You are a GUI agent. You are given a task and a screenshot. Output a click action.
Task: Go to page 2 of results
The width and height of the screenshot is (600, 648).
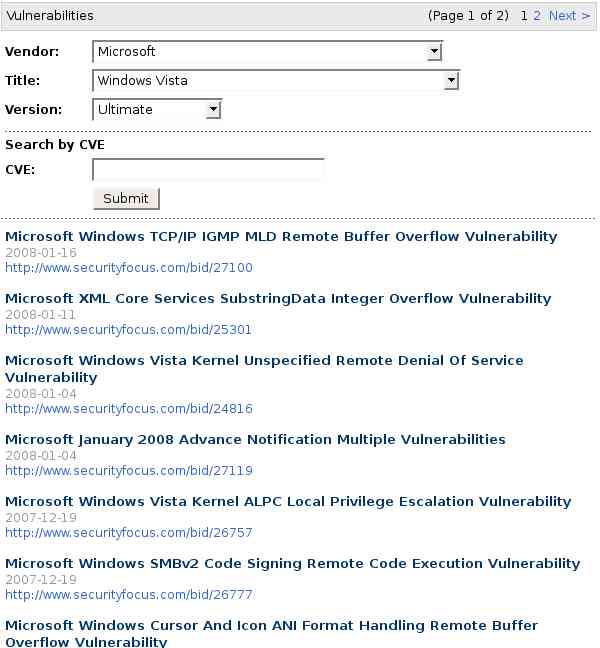pyautogui.click(x=537, y=16)
